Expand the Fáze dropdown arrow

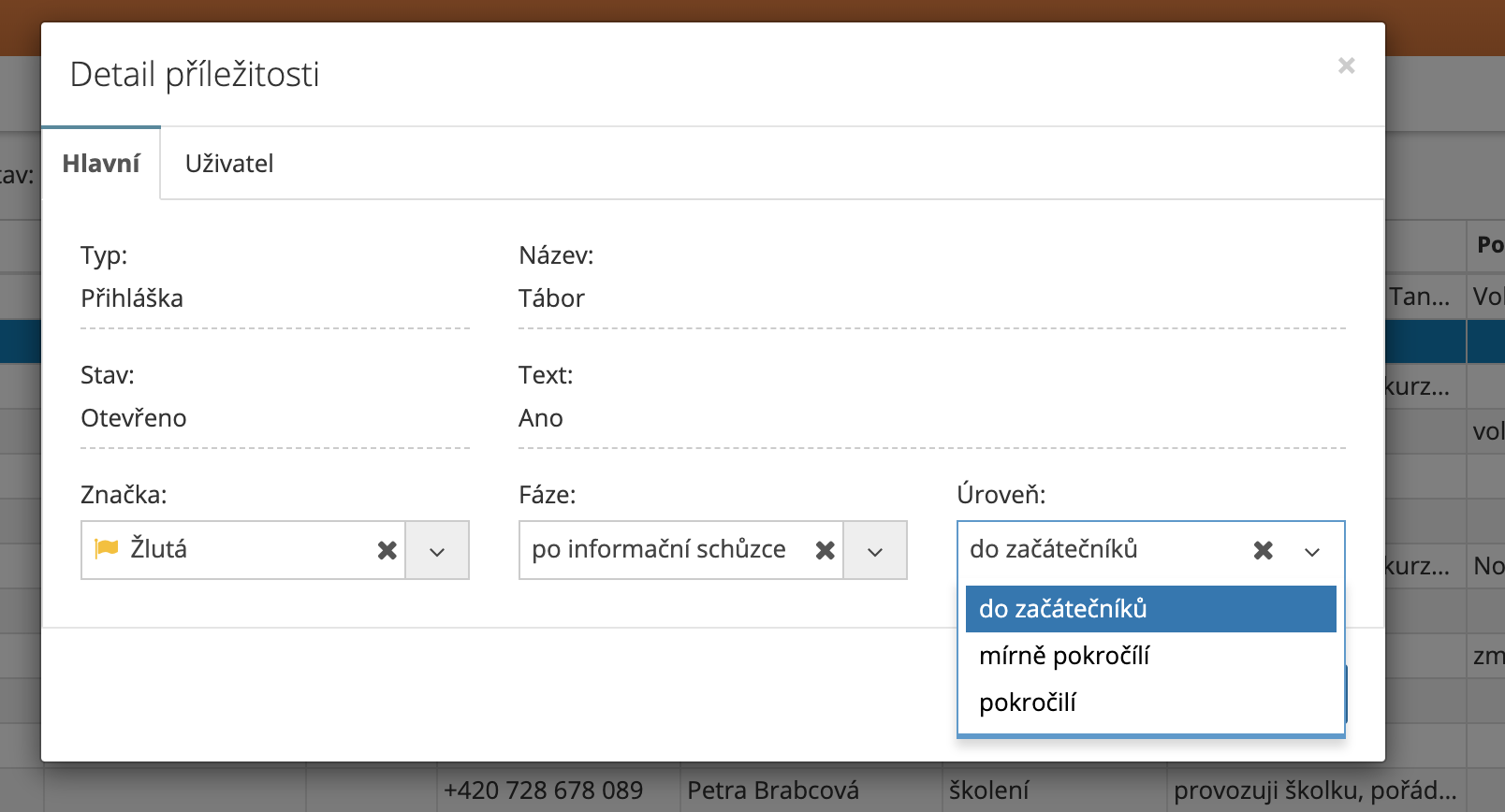click(874, 550)
